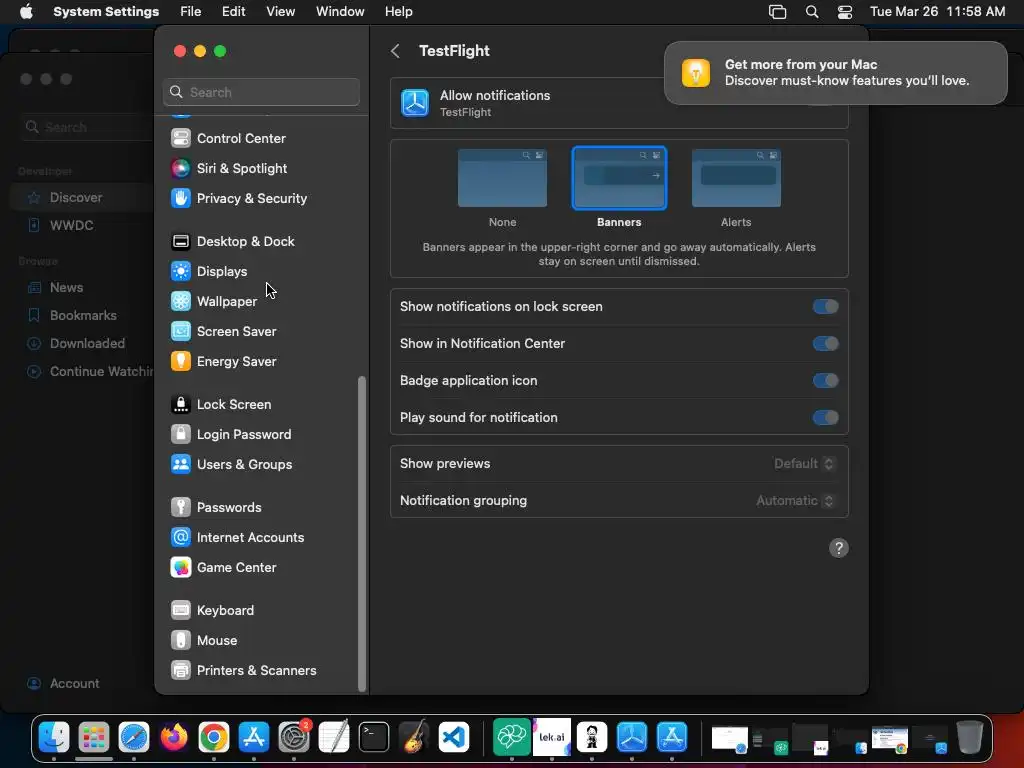Click Stage Manager icon in menu bar

(x=777, y=12)
